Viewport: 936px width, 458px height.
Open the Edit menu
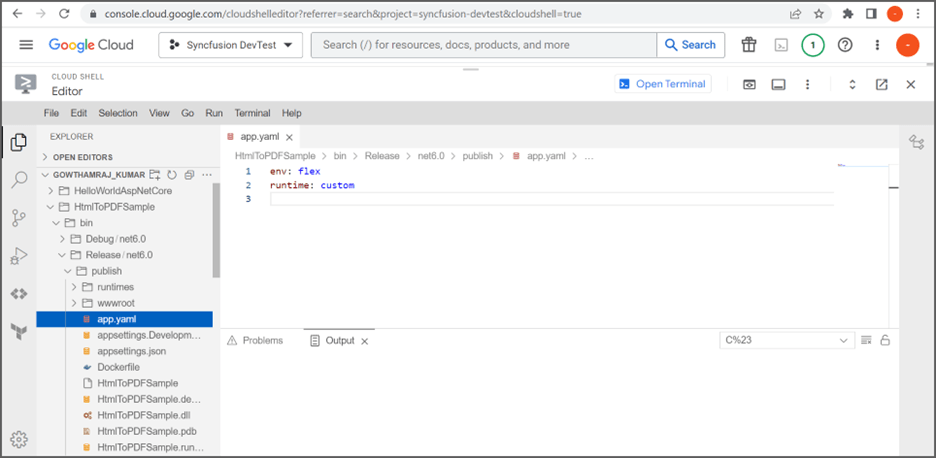[x=79, y=113]
